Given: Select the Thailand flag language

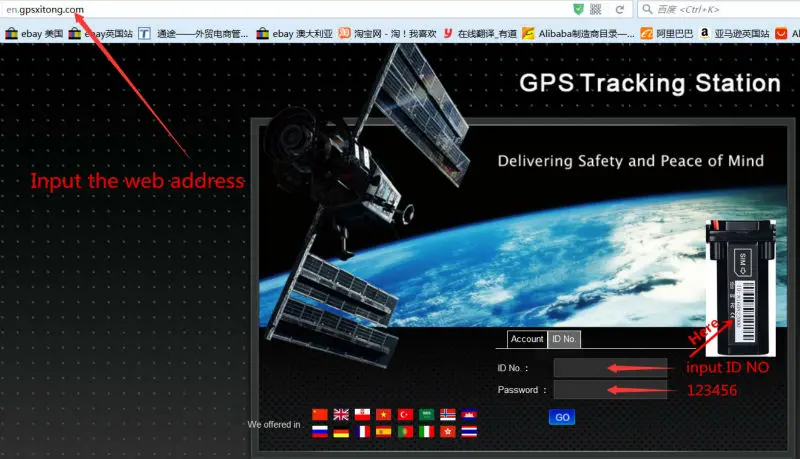Looking at the screenshot, I should (x=469, y=431).
